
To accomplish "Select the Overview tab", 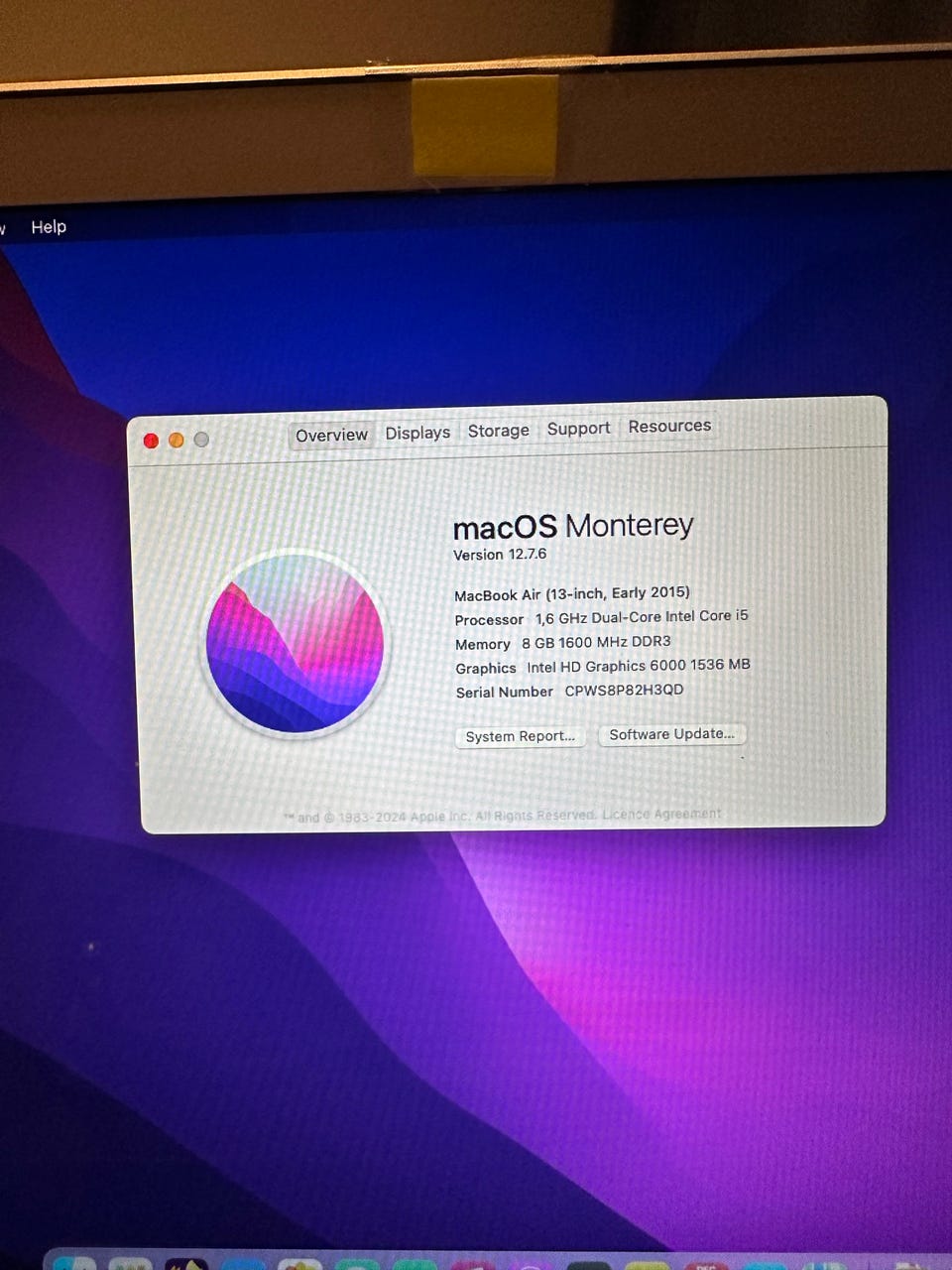I will (331, 436).
